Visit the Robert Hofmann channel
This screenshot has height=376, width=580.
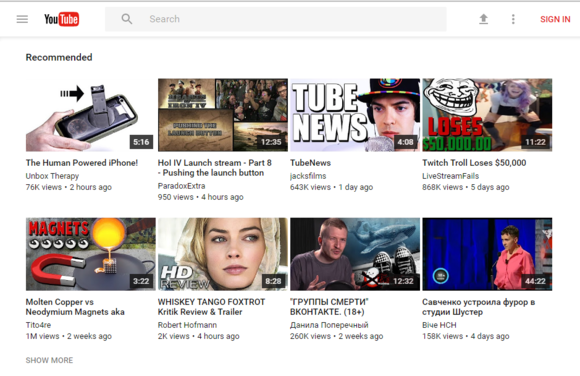pos(188,325)
